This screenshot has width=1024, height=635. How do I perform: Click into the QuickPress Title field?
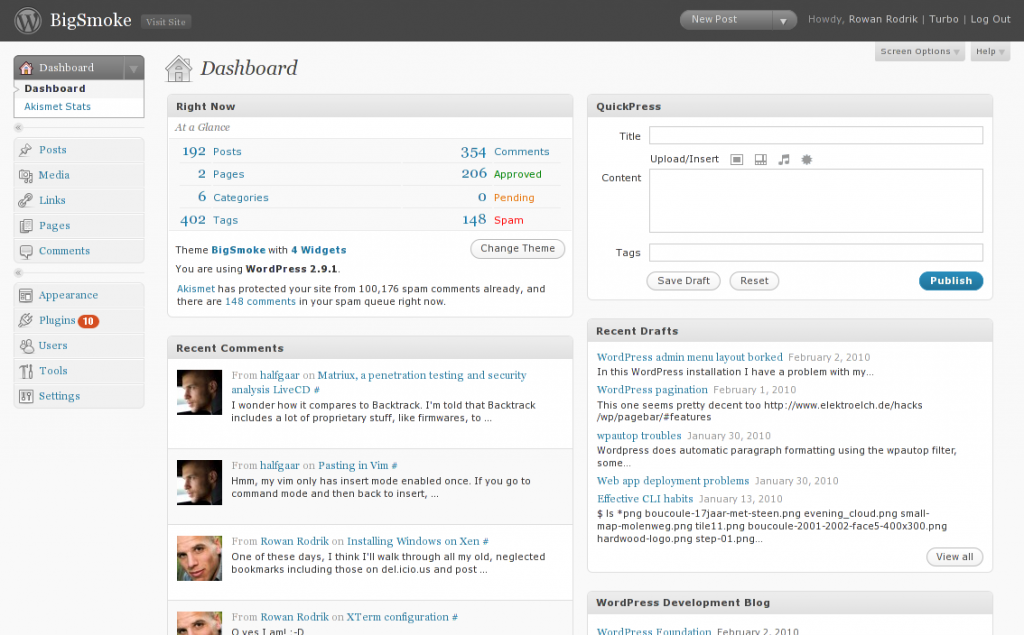pyautogui.click(x=815, y=136)
